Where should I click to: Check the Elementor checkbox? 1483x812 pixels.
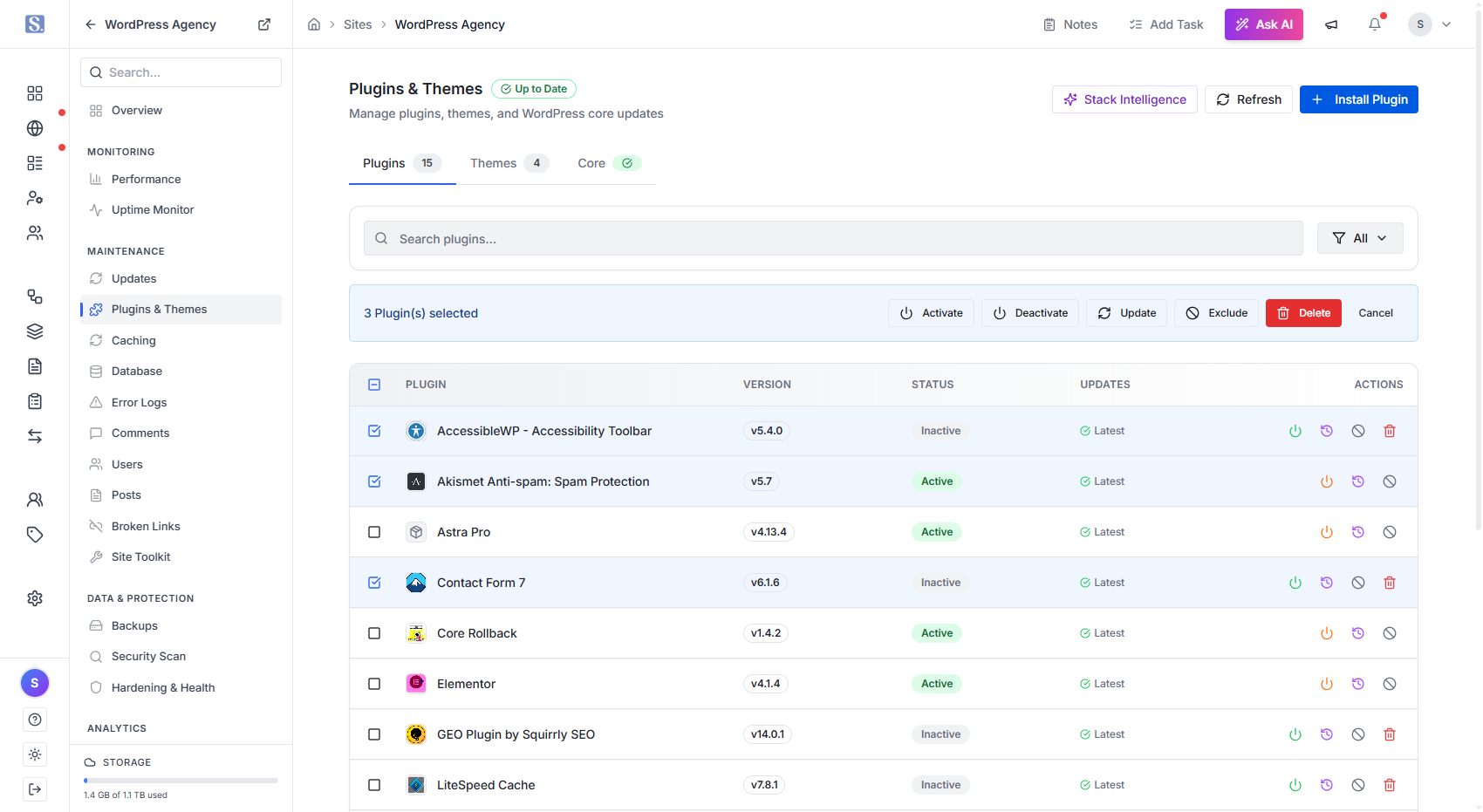click(374, 684)
